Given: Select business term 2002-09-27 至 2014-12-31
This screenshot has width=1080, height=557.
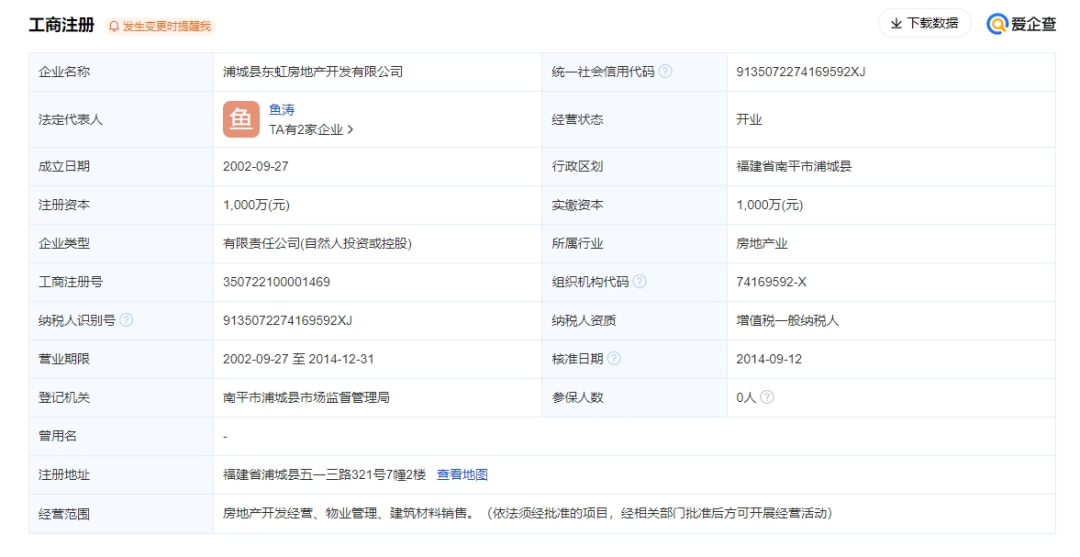Looking at the screenshot, I should click(298, 359).
